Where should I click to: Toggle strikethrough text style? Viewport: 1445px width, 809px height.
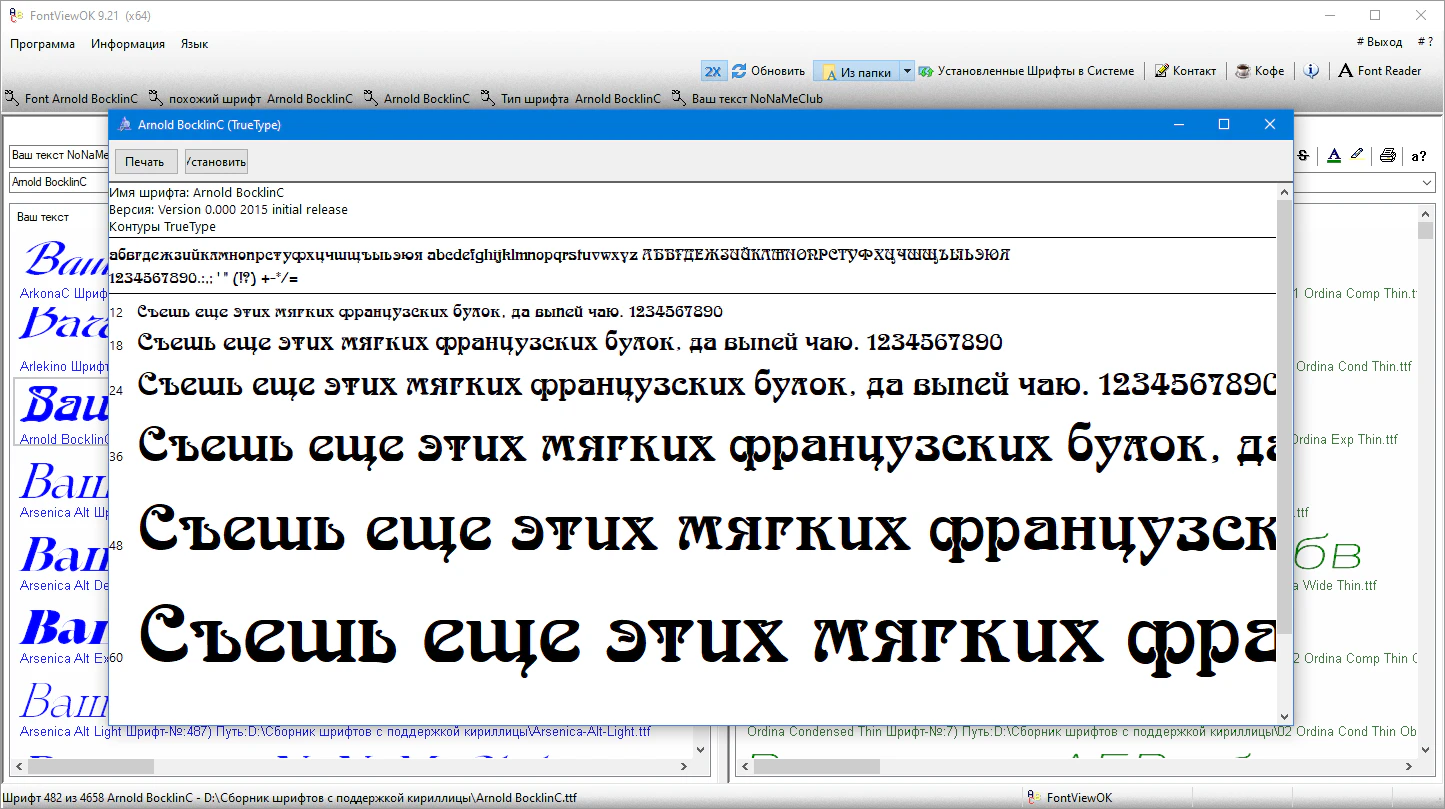click(x=1303, y=155)
